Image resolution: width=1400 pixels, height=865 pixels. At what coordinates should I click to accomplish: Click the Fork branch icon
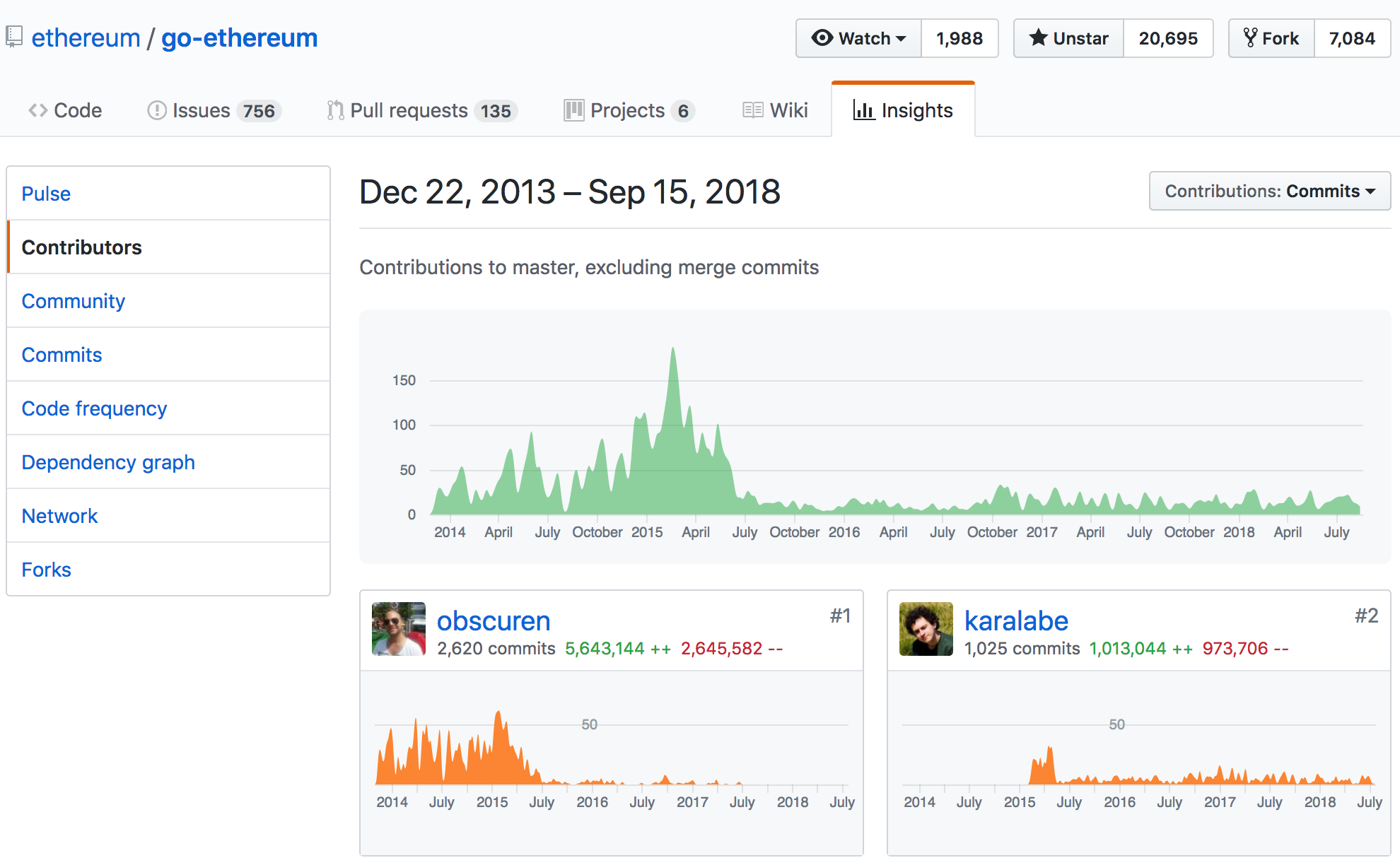click(x=1250, y=37)
